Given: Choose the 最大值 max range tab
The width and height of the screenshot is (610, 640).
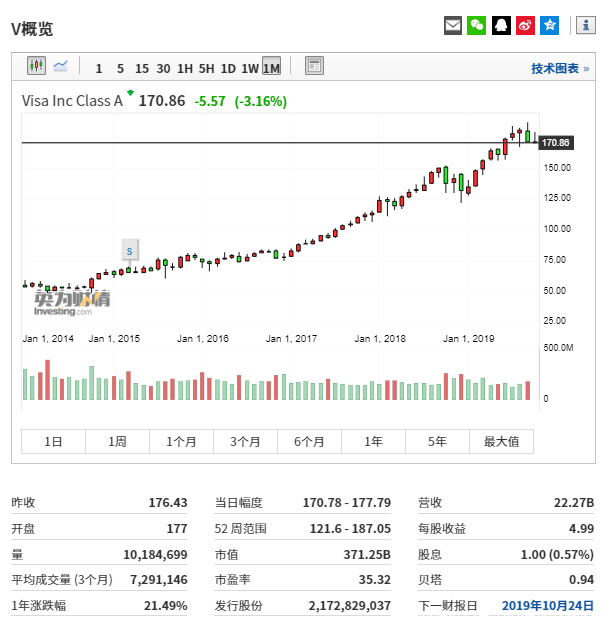Looking at the screenshot, I should pos(501,441).
